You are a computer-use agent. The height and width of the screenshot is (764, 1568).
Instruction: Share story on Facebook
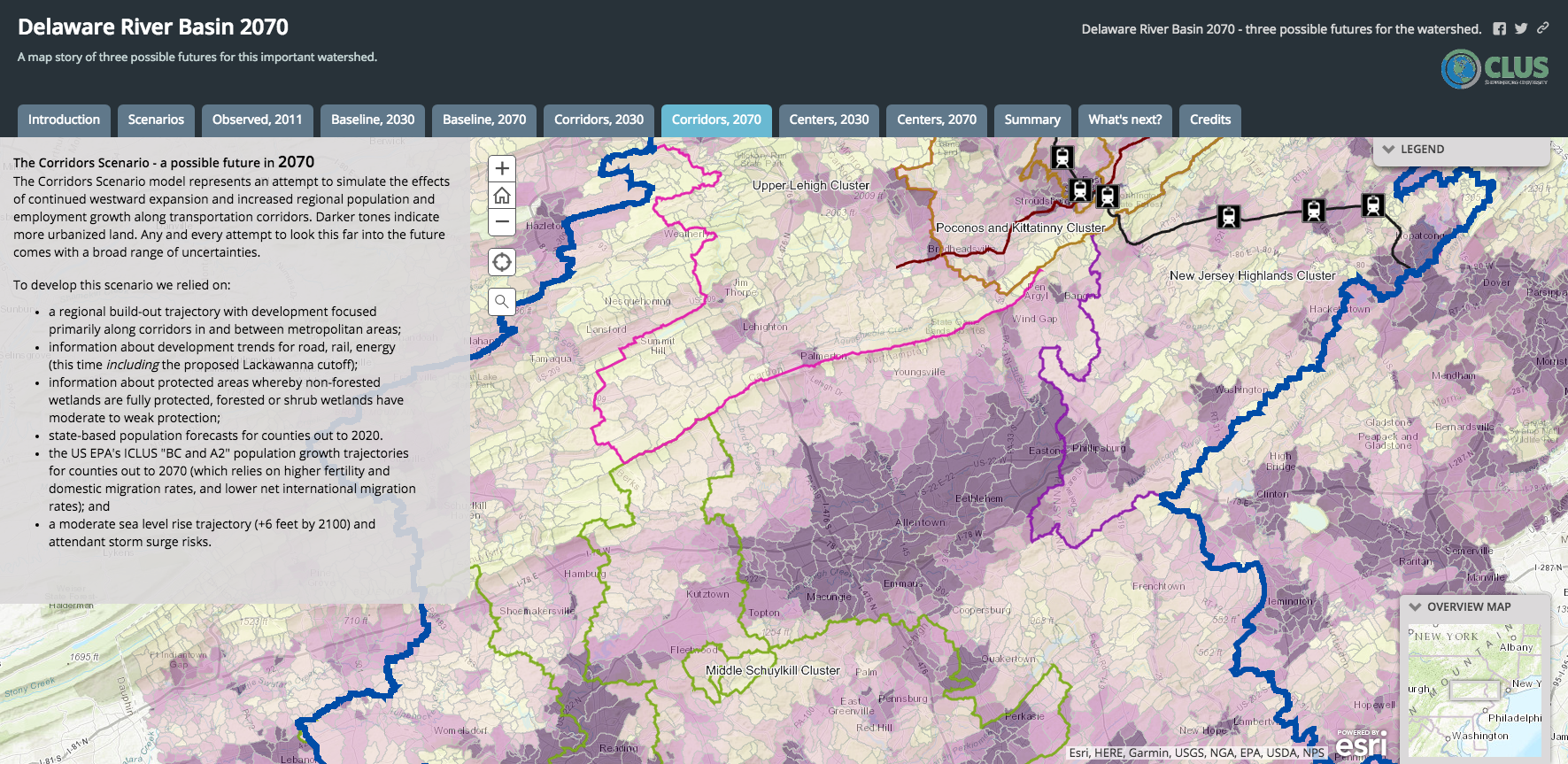pos(1499,28)
